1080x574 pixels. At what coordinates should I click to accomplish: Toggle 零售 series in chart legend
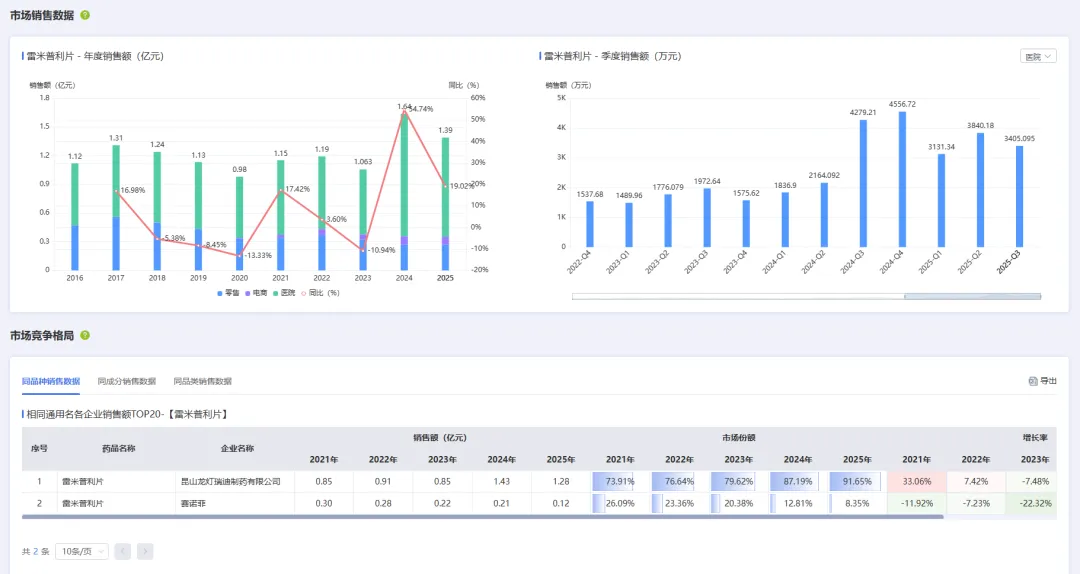228,293
